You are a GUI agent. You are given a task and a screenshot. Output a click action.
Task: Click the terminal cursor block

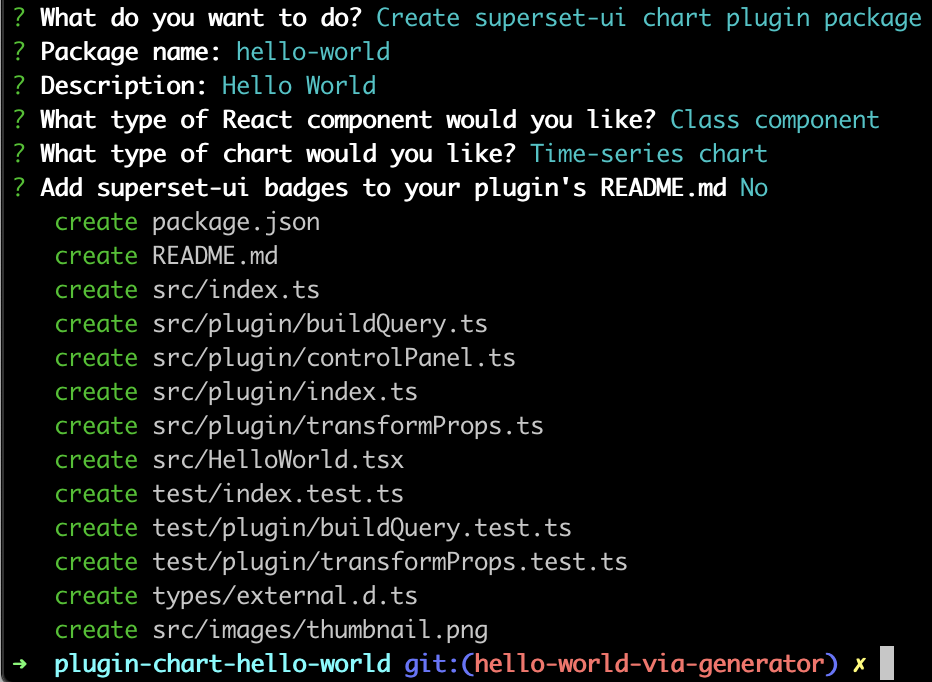[886, 663]
